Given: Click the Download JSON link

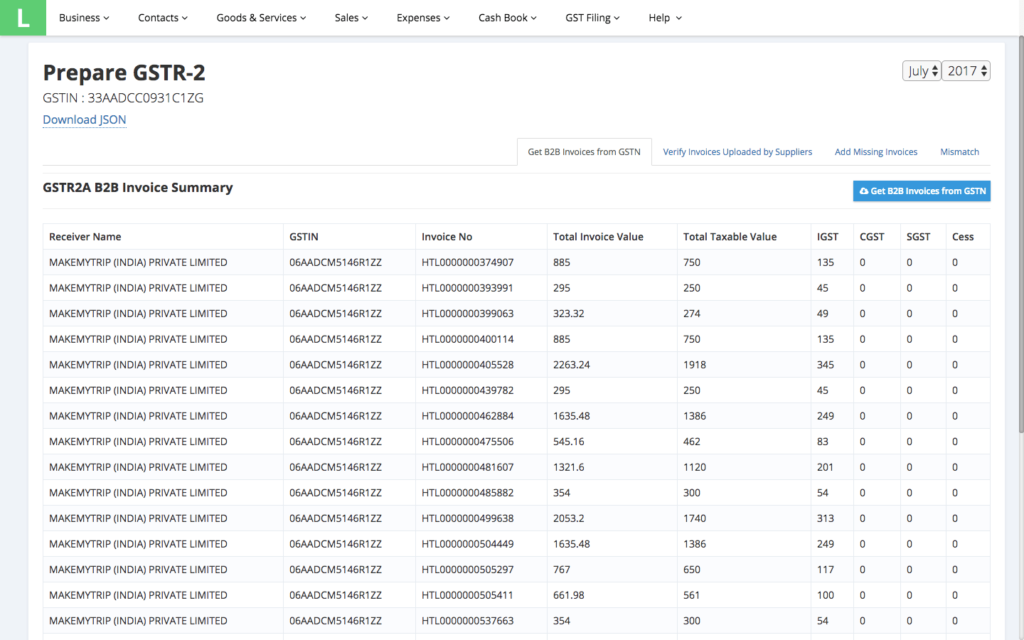Looking at the screenshot, I should (84, 120).
